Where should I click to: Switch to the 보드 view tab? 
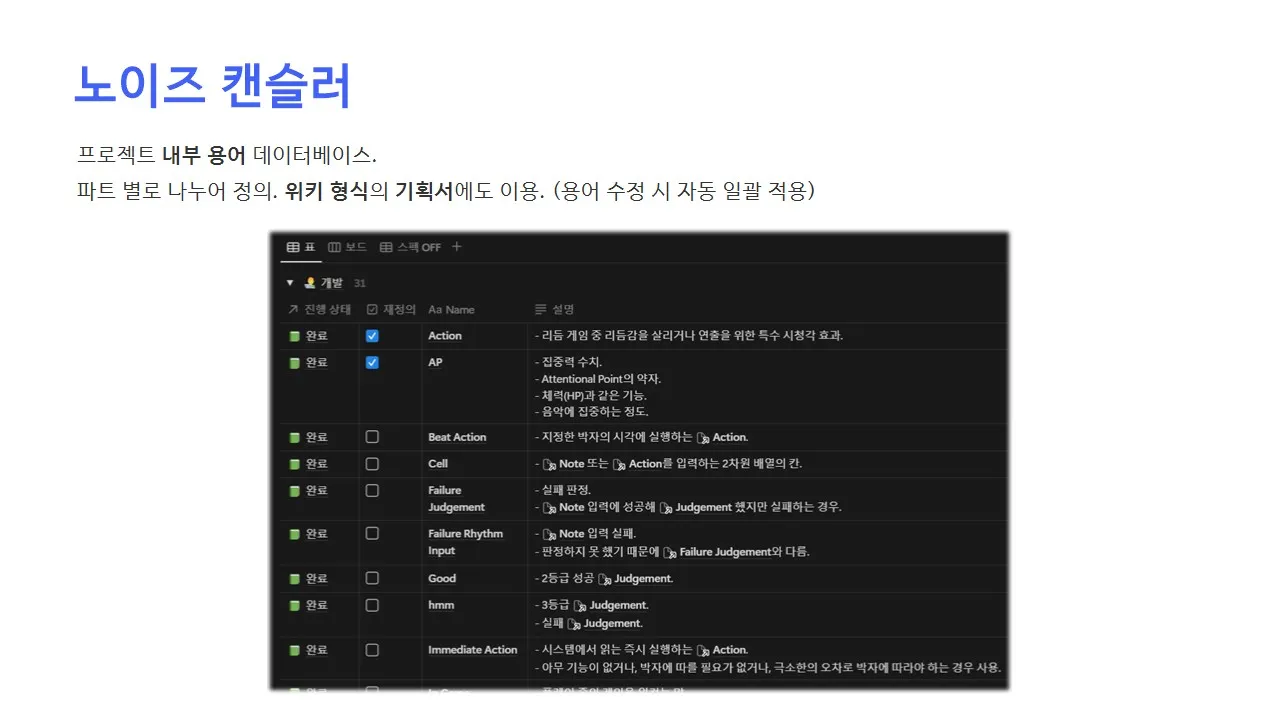(347, 247)
